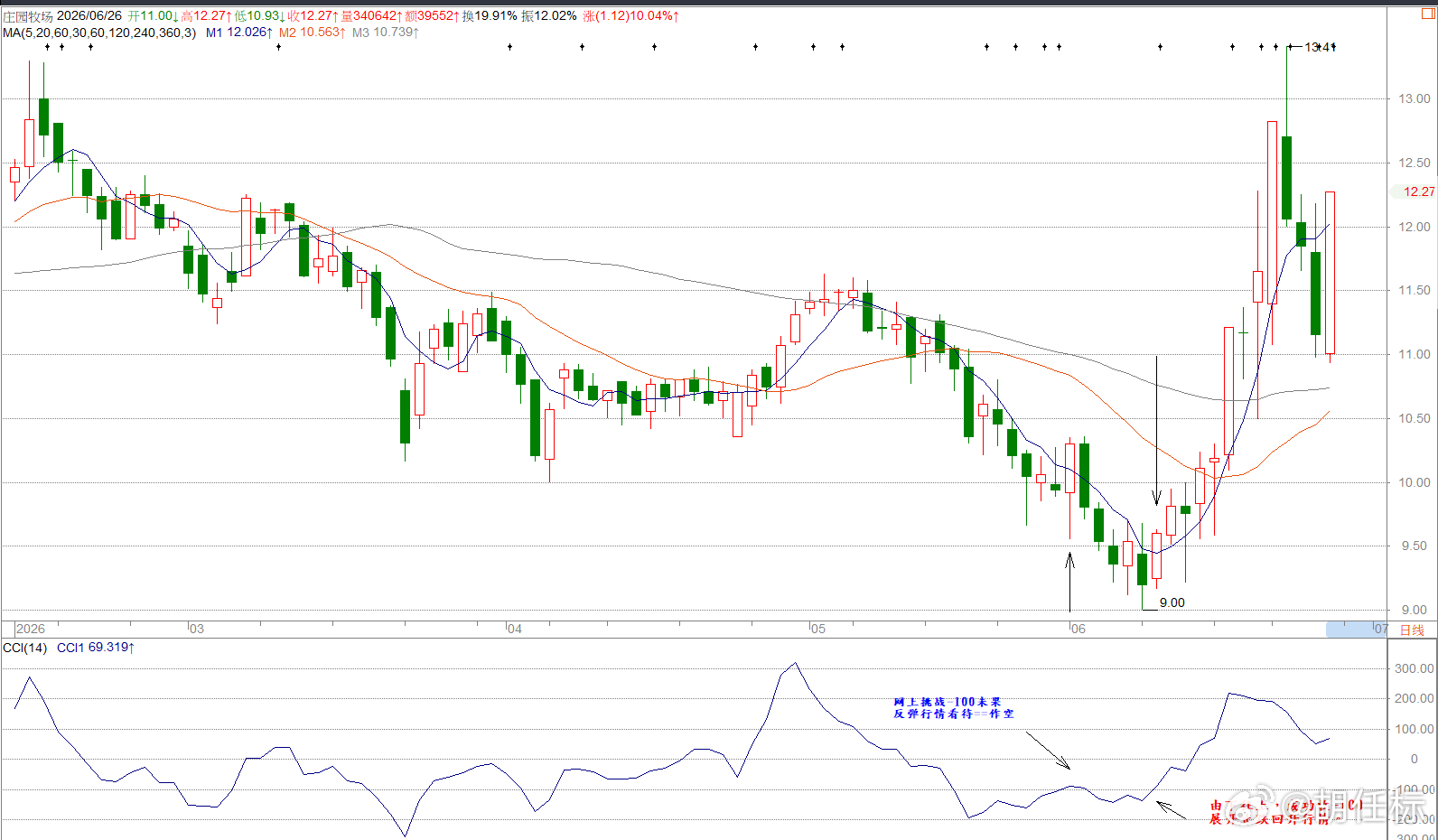
Task: Click the high price 高12.27
Action: [206, 16]
